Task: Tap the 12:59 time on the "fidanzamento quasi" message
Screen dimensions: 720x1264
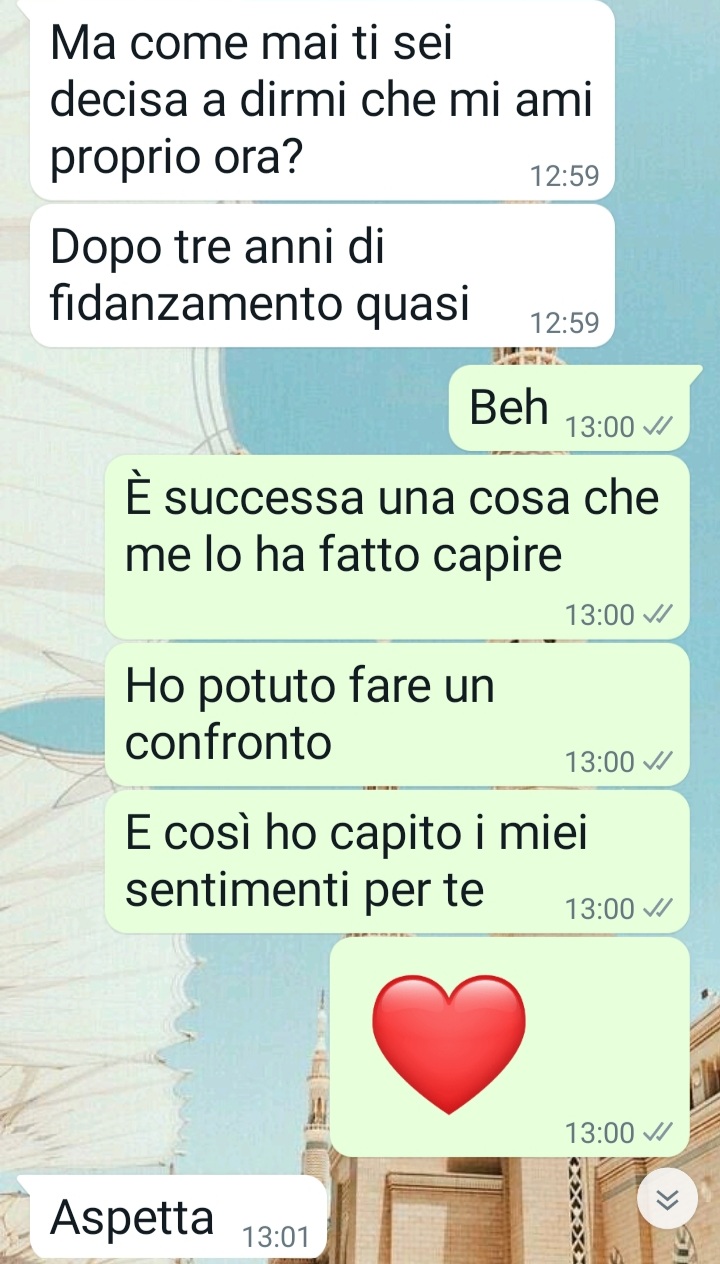Action: pos(565,323)
